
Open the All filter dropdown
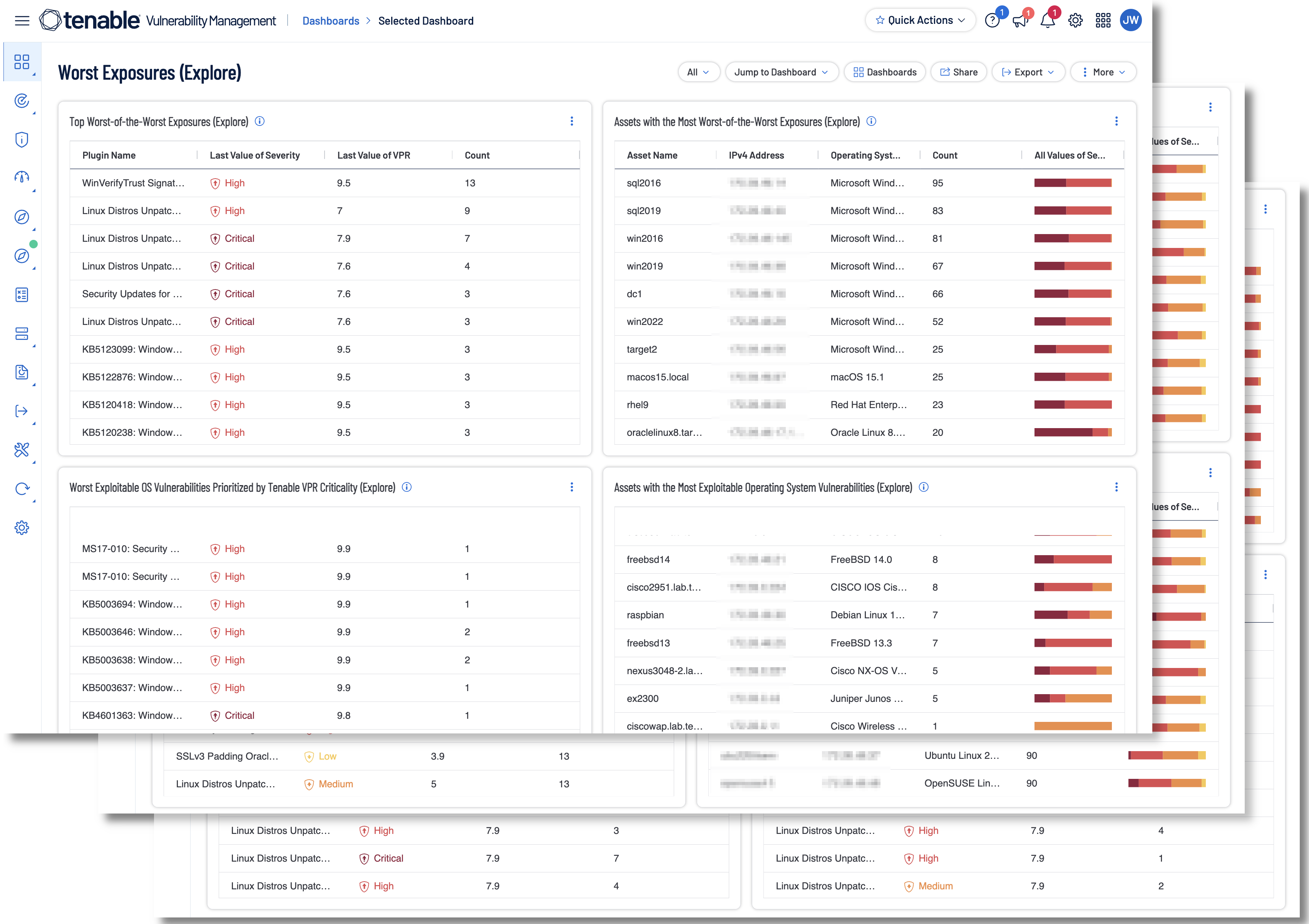(698, 72)
